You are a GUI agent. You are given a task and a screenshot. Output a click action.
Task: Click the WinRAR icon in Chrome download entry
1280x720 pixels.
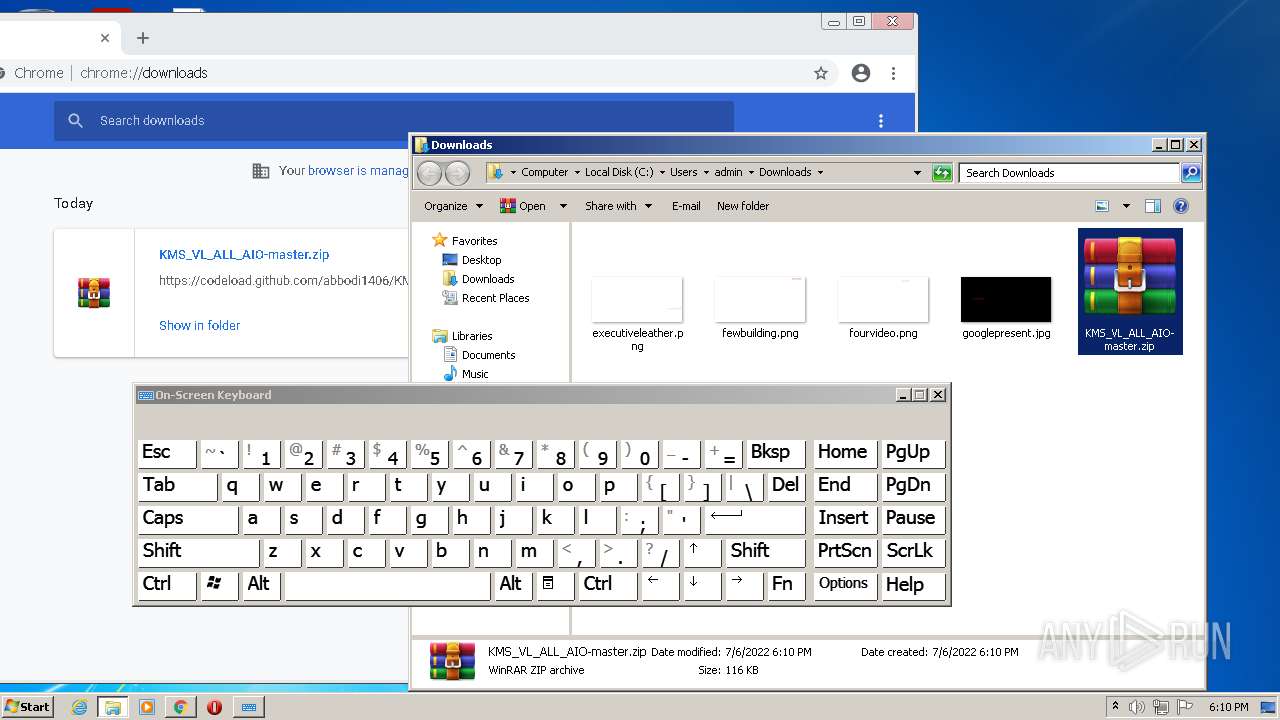tap(94, 293)
